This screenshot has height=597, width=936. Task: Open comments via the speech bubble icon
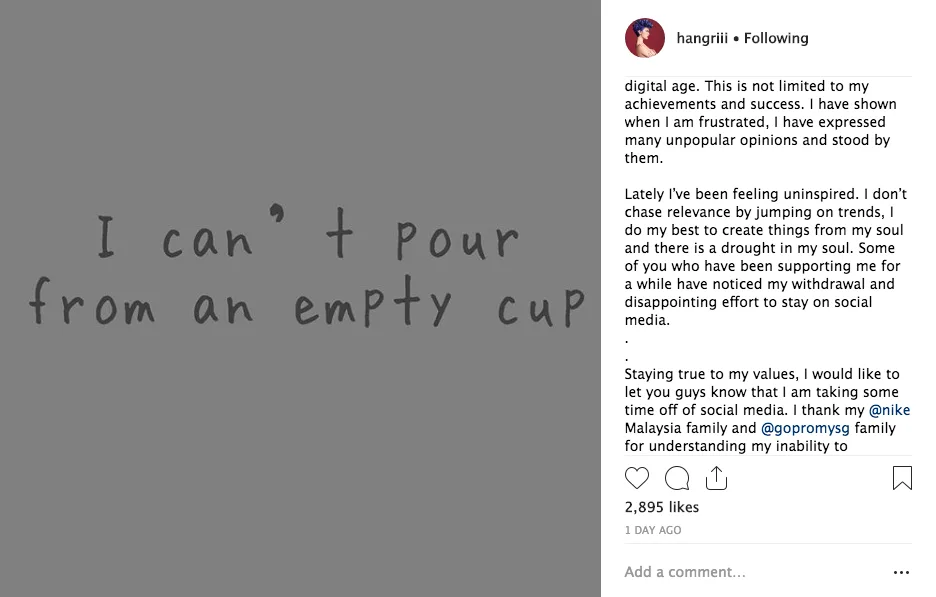(x=677, y=478)
